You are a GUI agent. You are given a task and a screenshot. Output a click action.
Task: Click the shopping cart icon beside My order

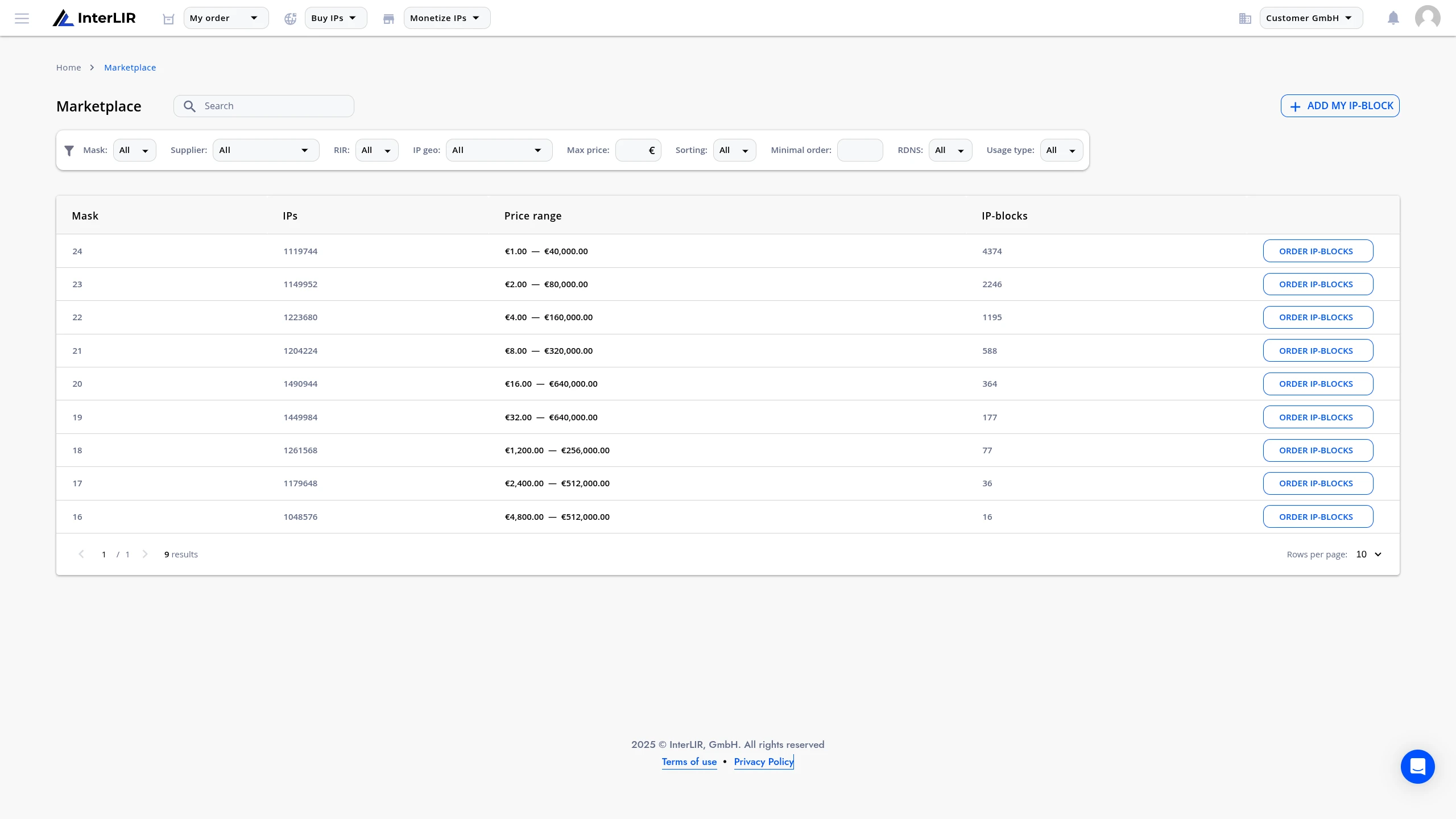click(x=168, y=19)
